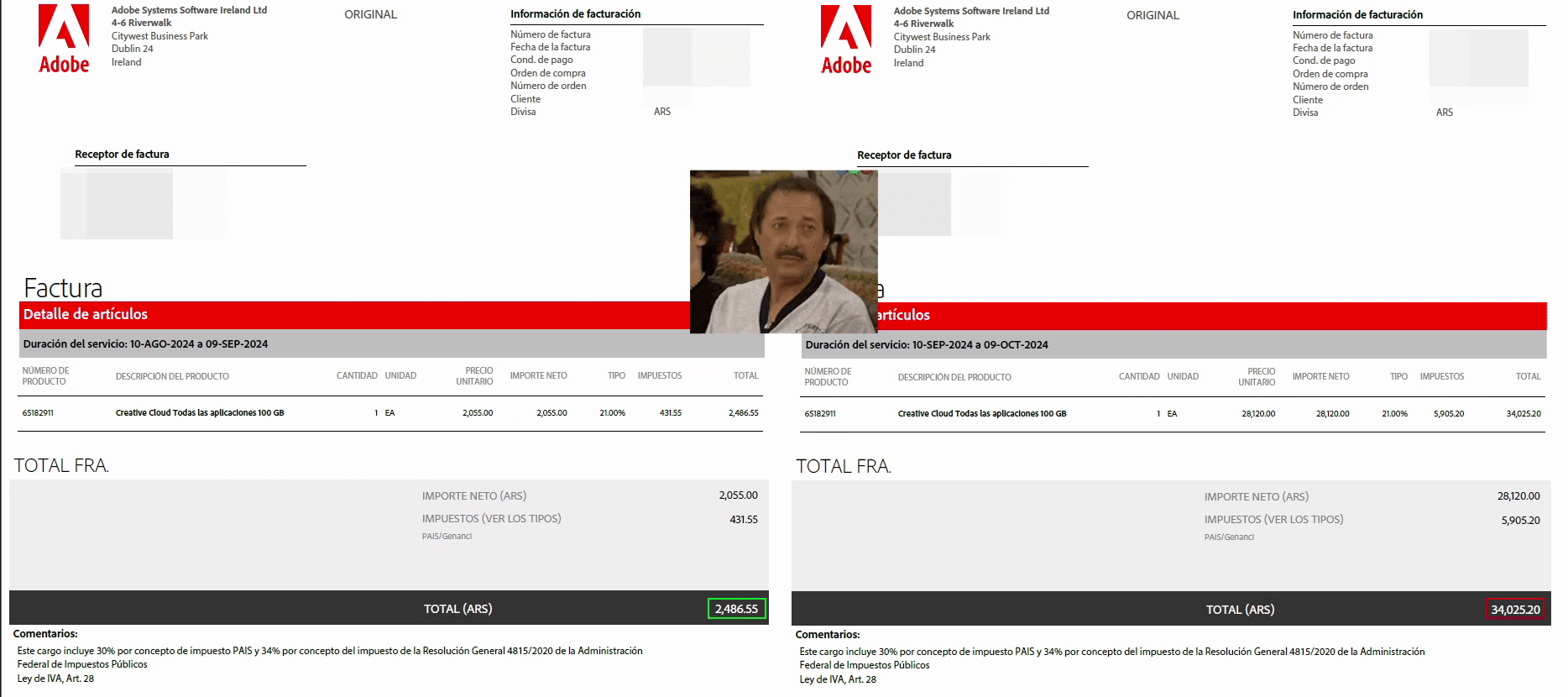
Task: Click the left invoice's 'IMPORTE NETO (ARS)' label
Action: (x=474, y=496)
